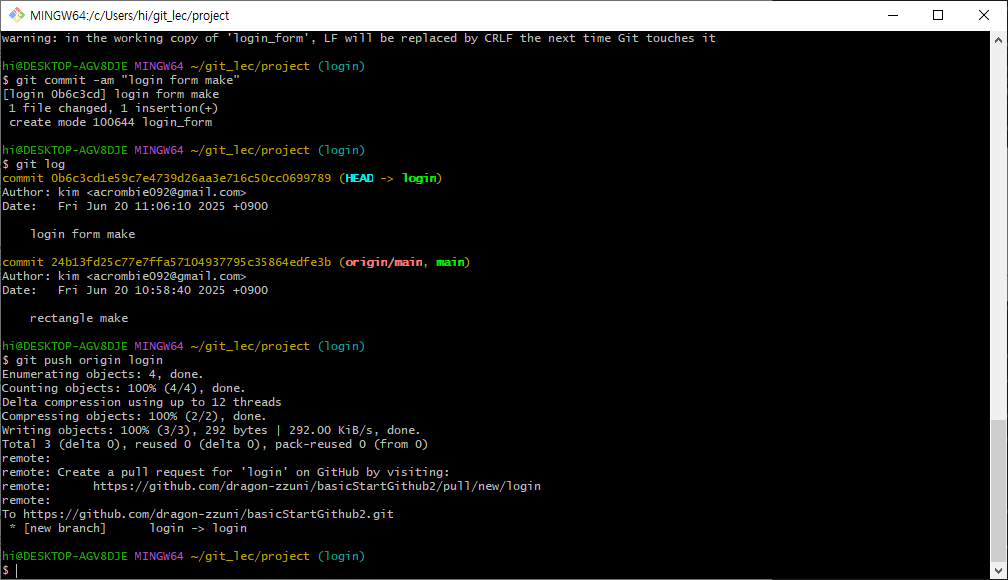The height and width of the screenshot is (580, 1008).
Task: Click the 'git push origin login' command
Action: 89,360
